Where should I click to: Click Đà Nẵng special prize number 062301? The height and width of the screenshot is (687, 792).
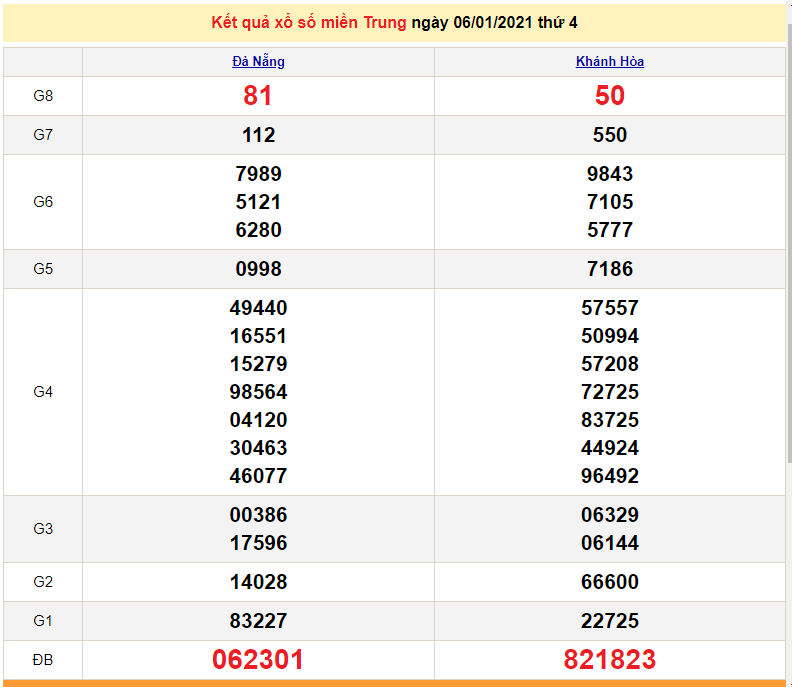click(x=258, y=660)
